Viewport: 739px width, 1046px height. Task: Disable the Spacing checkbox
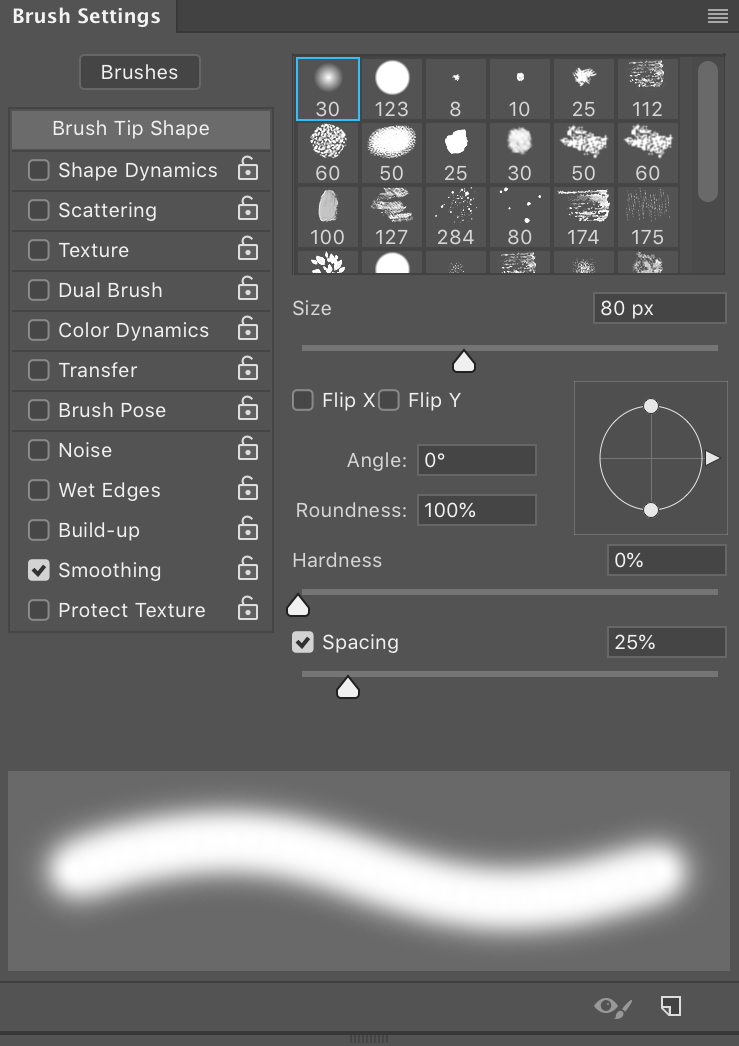pos(303,642)
